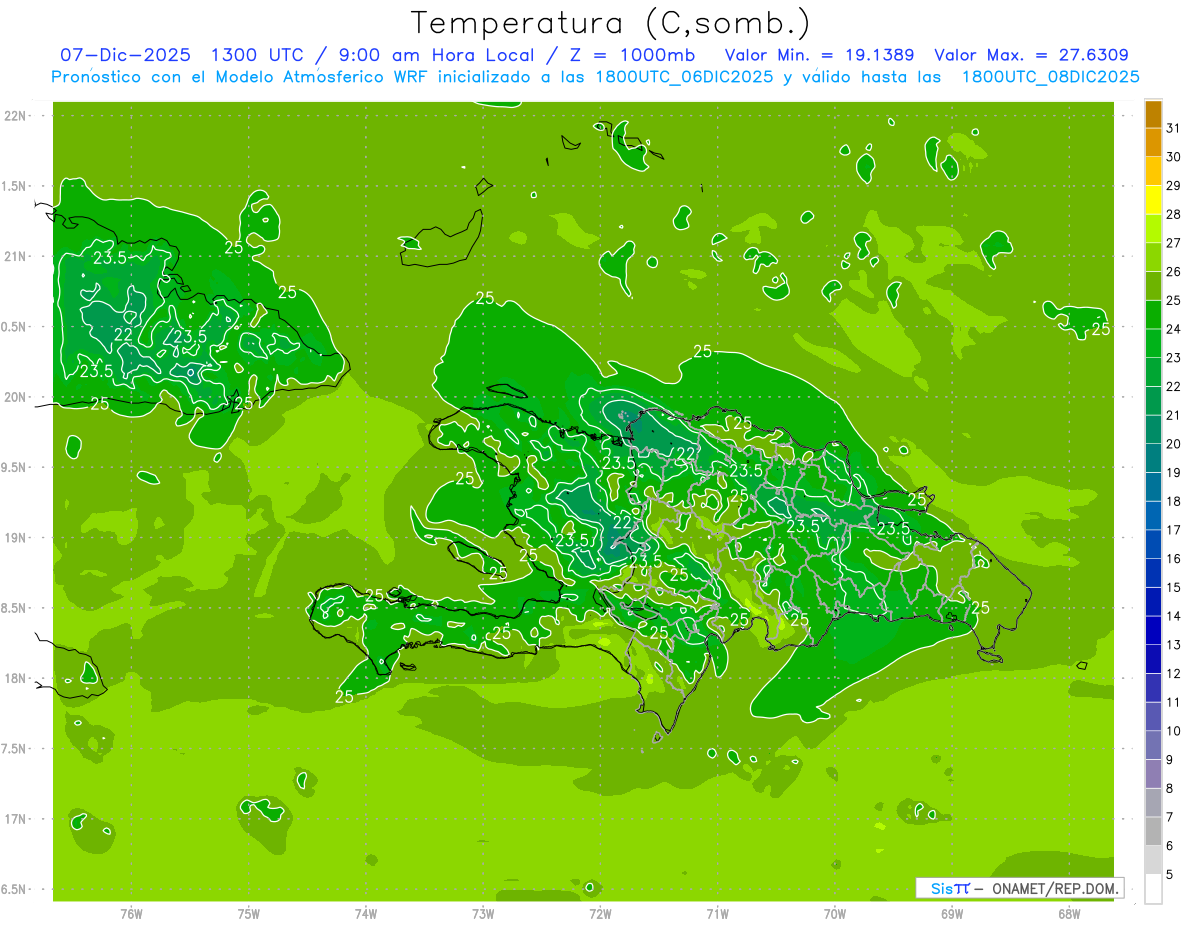Click the "Valor Min. = 19.1389" value
The height and width of the screenshot is (927, 1200).
pos(819,55)
